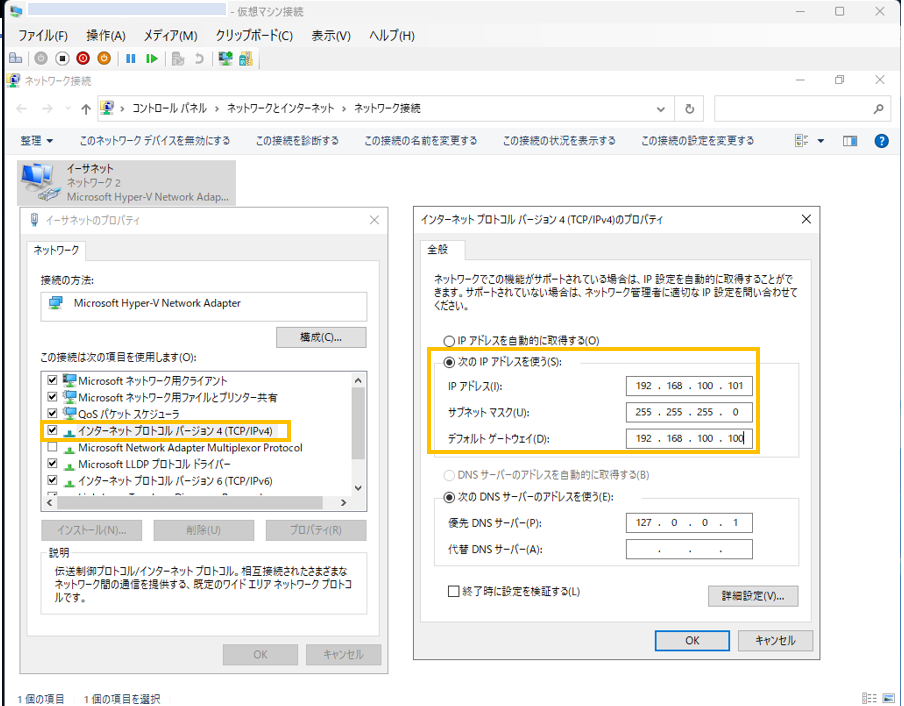
Task: Click the address bar control panel icon
Action: (107, 108)
